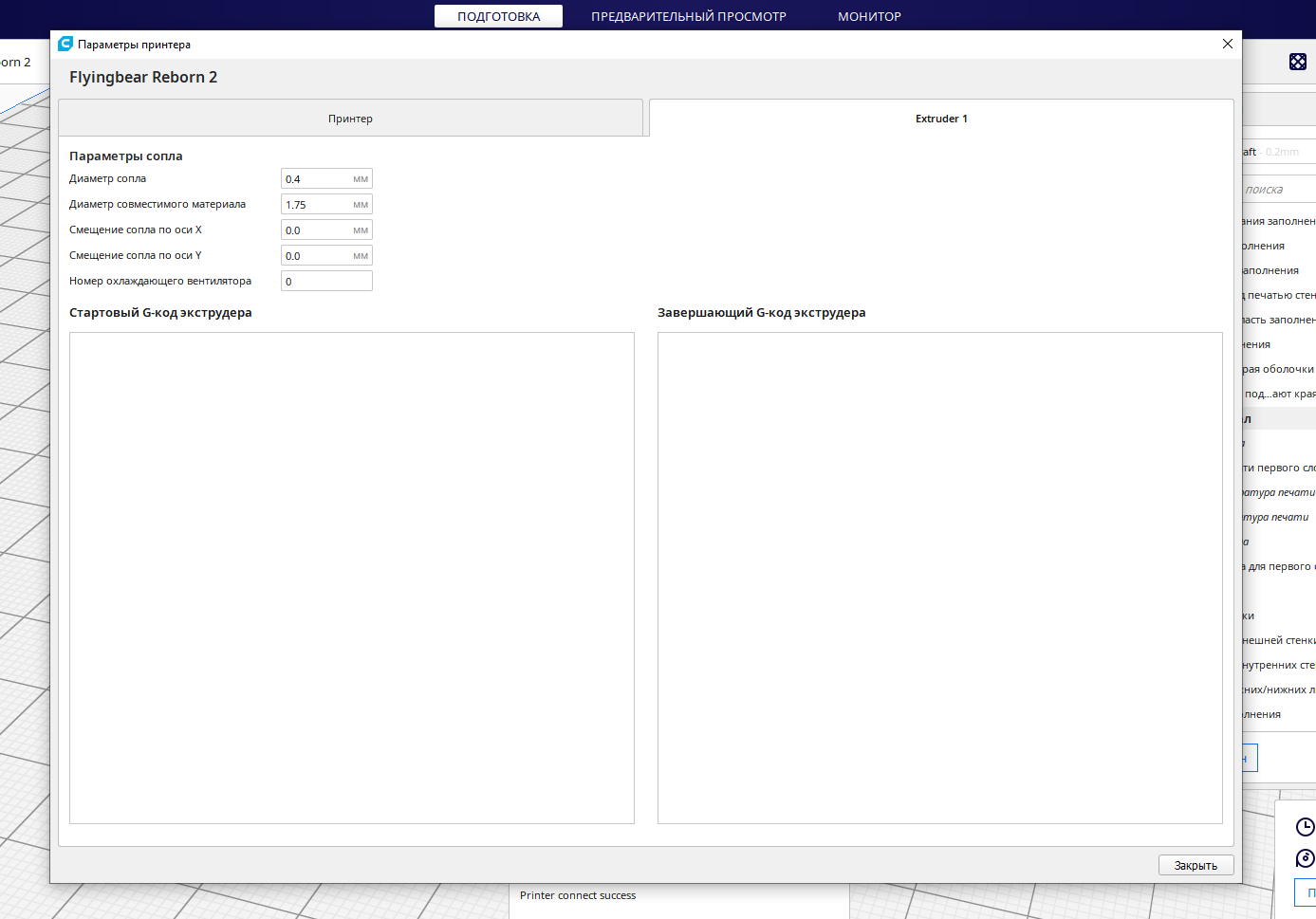
Task: Click the 'Параметры принтера' window title text
Action: tap(134, 45)
